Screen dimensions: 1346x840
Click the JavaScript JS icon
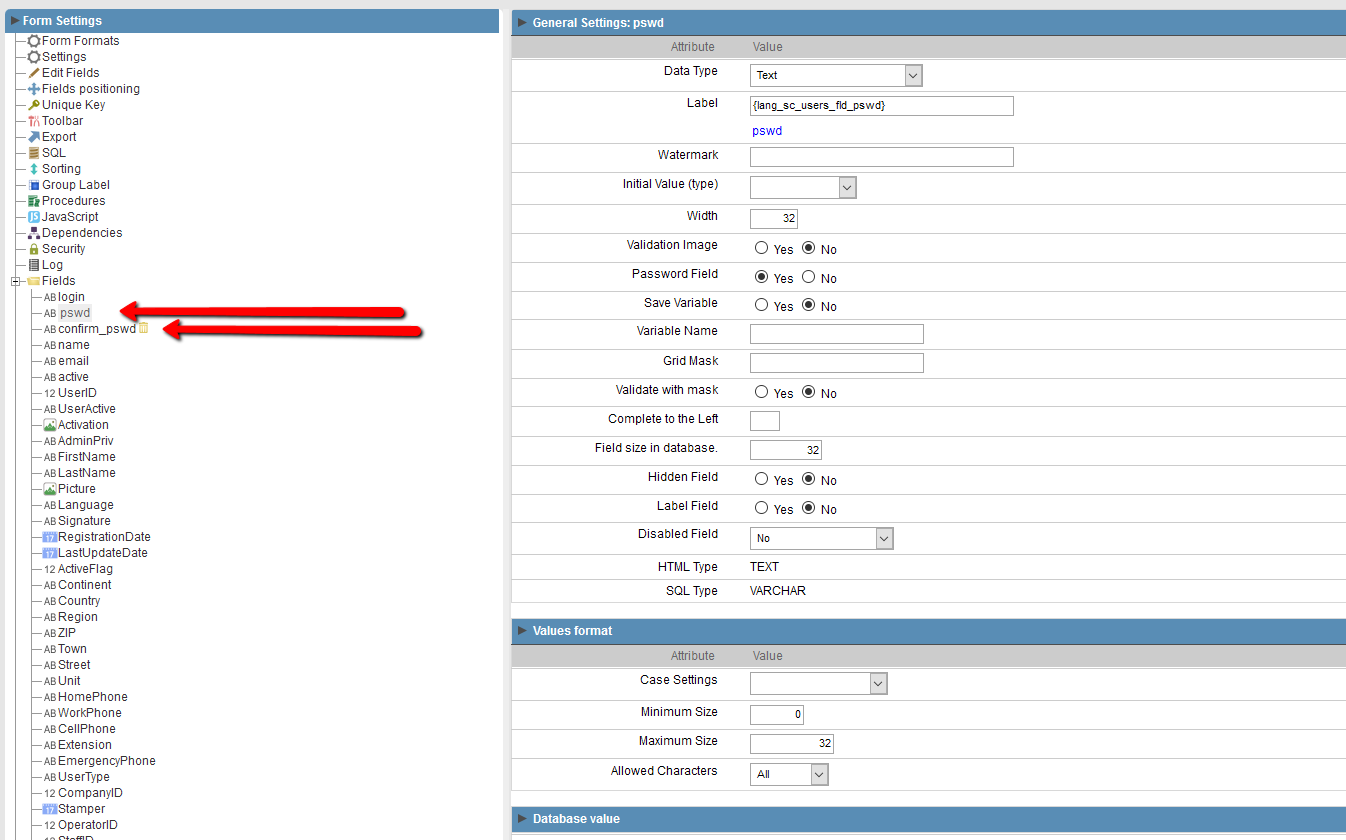tap(34, 217)
